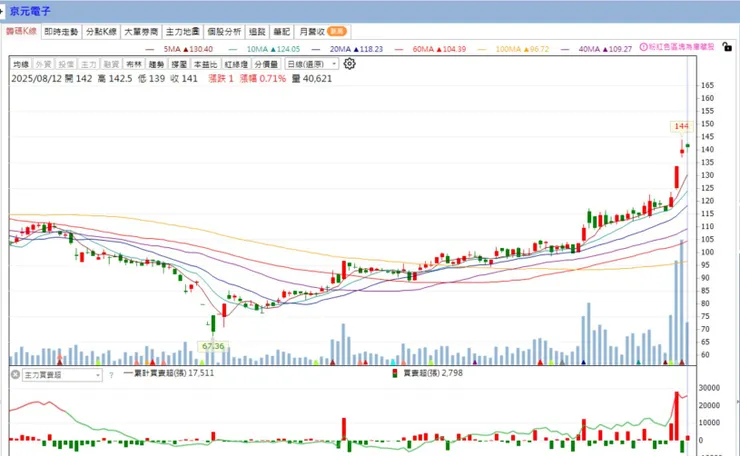Open the 主力地圖 tab
Viewport: 740px width, 456px height.
(183, 32)
